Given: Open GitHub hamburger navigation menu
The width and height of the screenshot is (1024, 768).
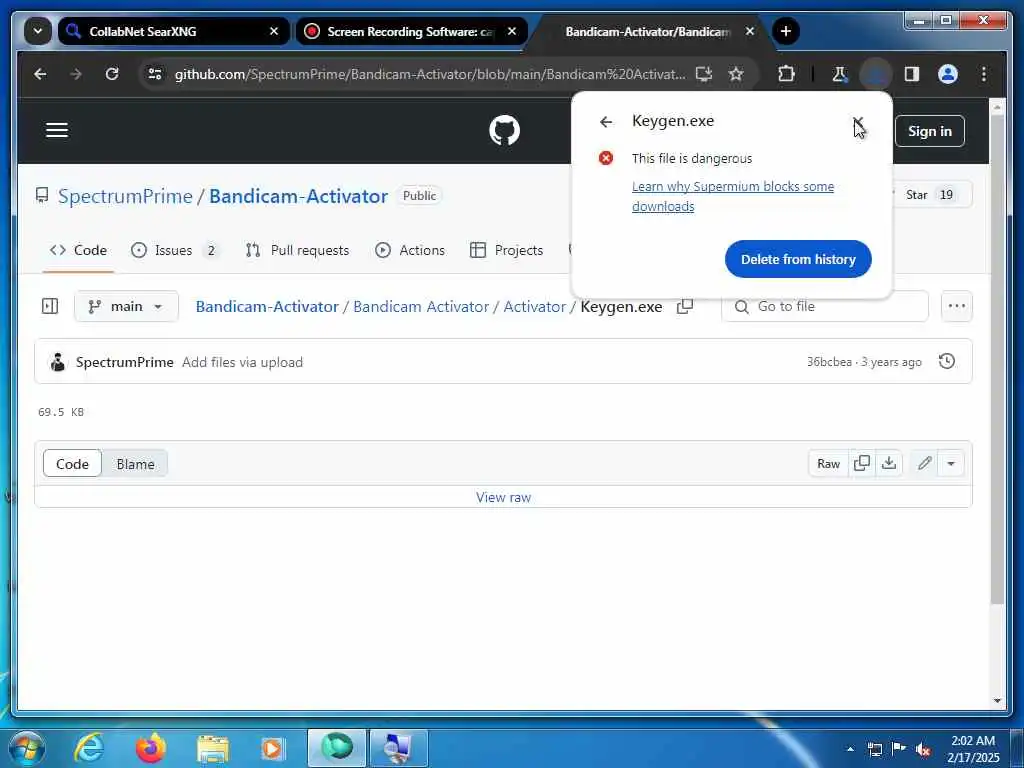Looking at the screenshot, I should coord(57,130).
